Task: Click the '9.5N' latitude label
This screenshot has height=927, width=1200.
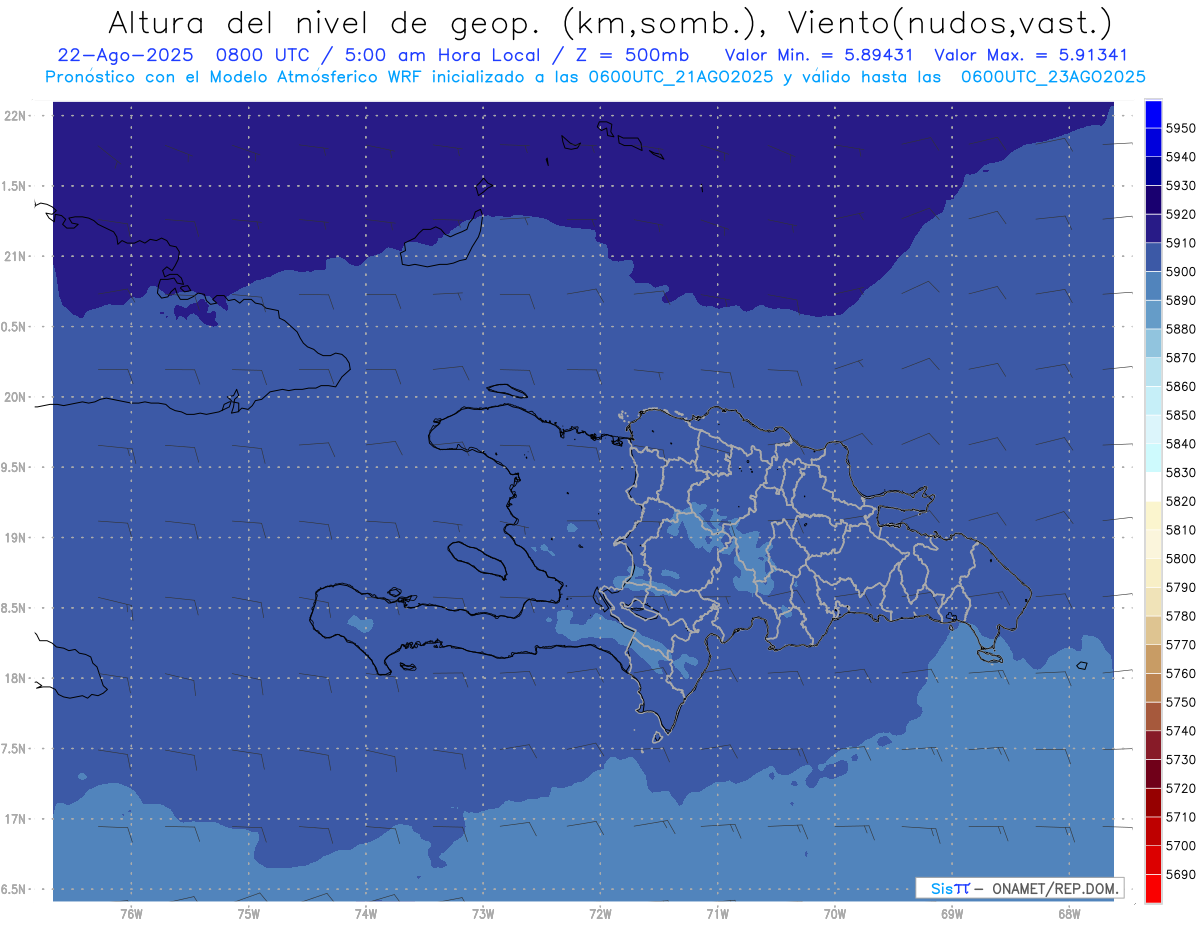Action: pyautogui.click(x=14, y=467)
